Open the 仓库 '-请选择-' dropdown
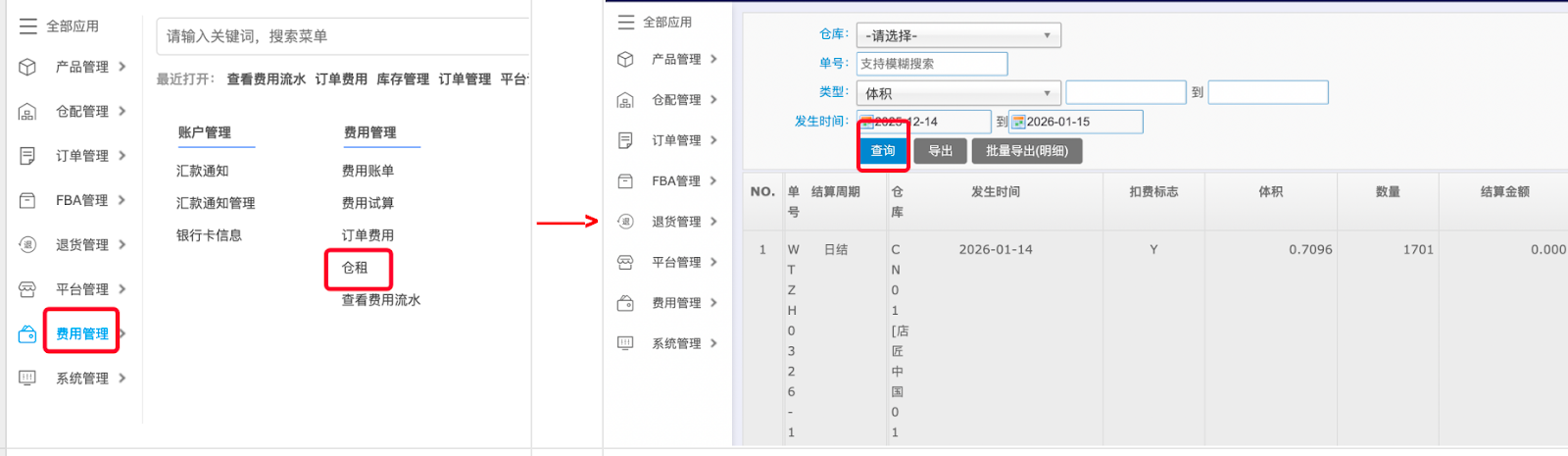 [957, 36]
